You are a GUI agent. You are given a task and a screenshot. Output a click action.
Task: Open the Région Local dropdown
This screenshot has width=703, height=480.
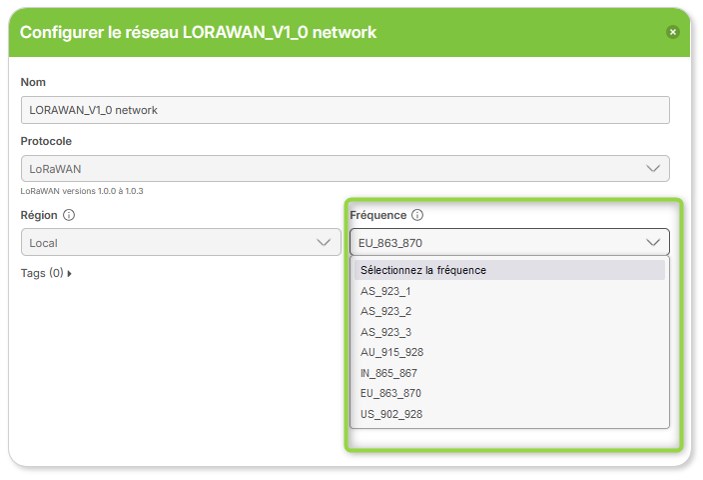(181, 242)
